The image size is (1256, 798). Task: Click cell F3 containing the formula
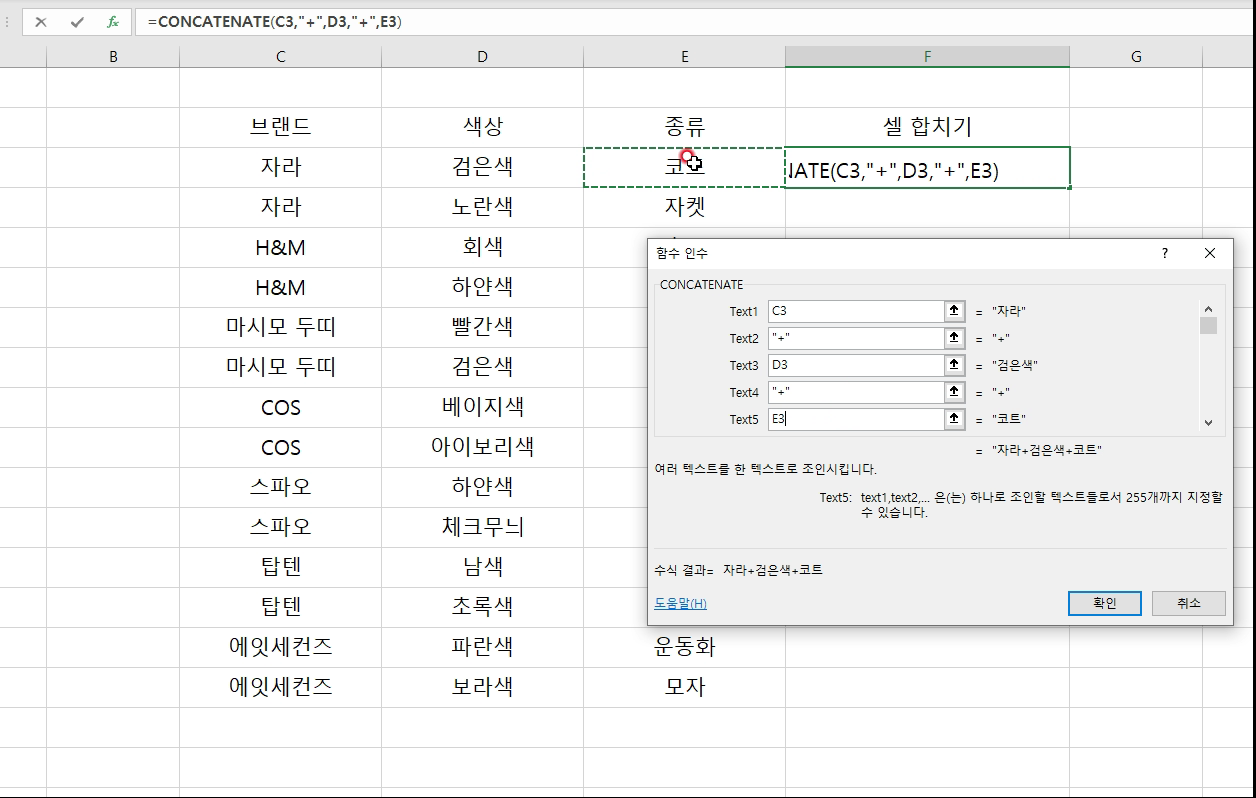pos(927,168)
